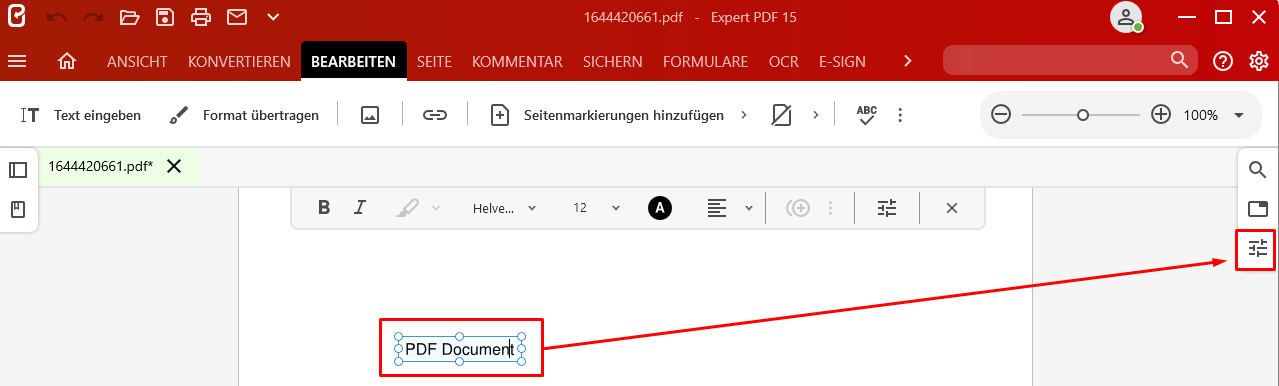Viewport: 1279px width, 386px height.
Task: Open settings gear icon
Action: (x=1259, y=61)
